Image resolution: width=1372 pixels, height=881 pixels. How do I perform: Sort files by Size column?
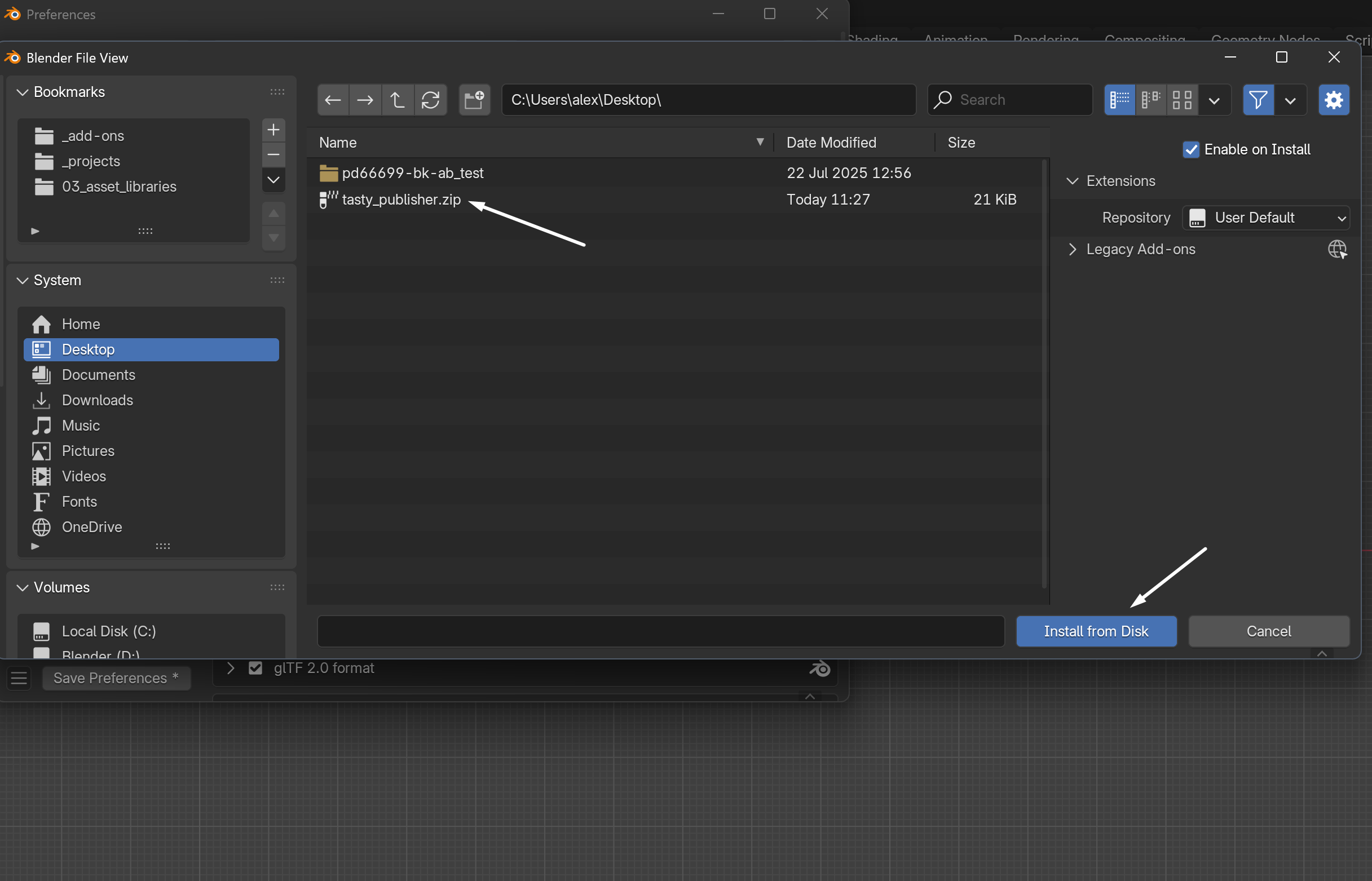click(x=992, y=143)
